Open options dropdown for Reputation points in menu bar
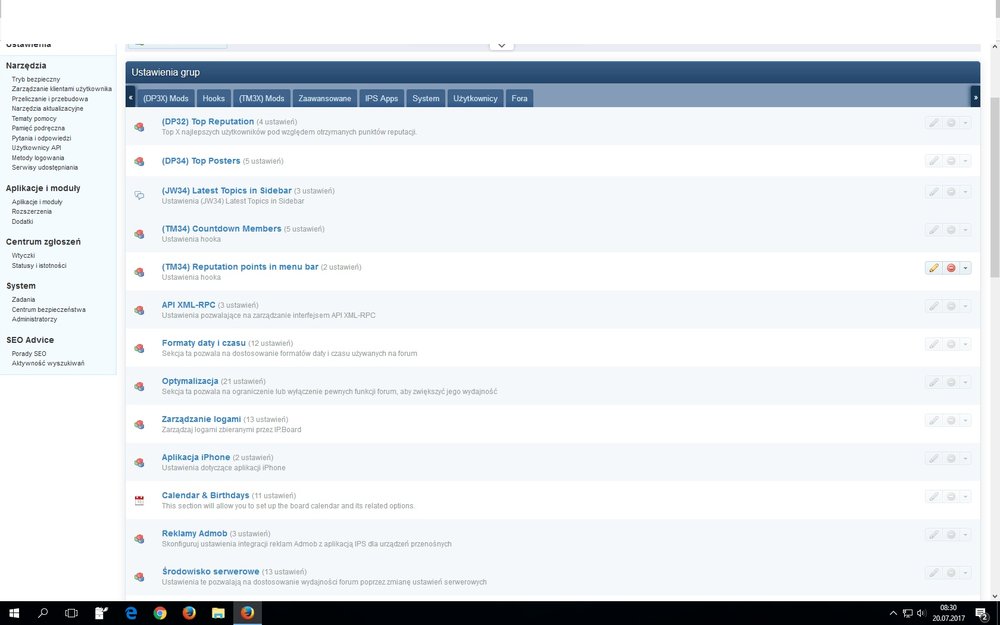Viewport: 1000px width, 625px height. 965,268
